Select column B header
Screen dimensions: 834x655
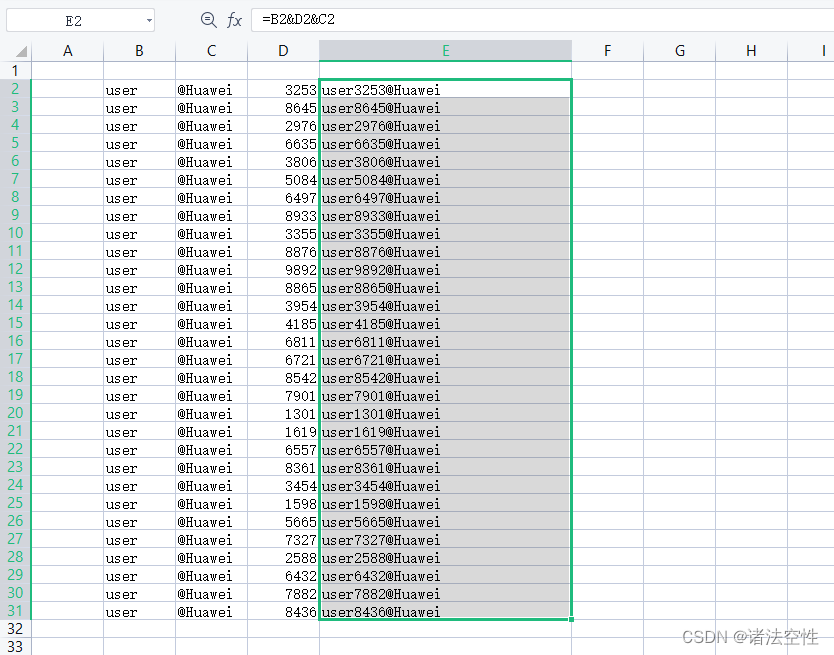coord(139,51)
